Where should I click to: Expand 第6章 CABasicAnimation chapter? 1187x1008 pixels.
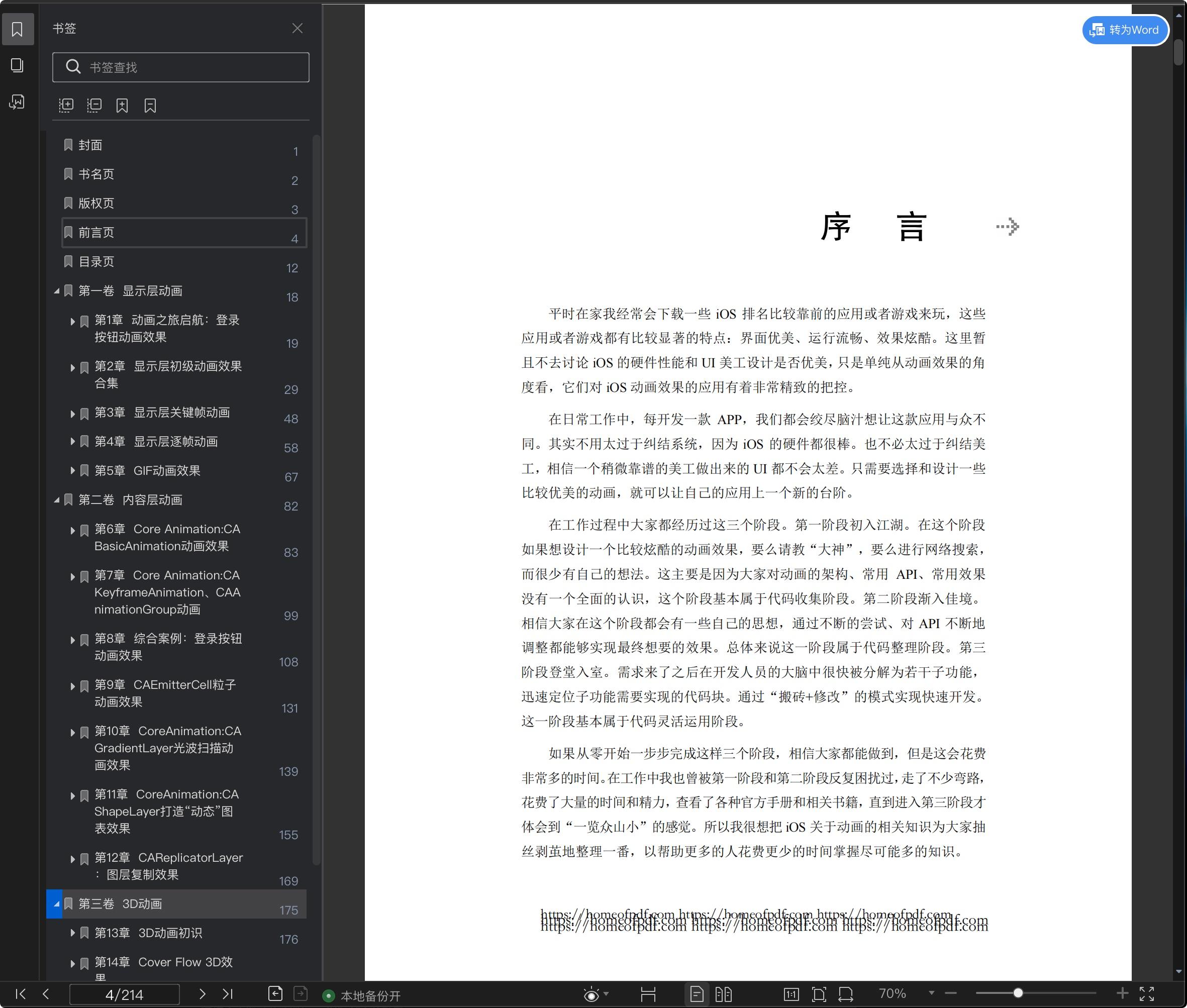click(x=72, y=530)
